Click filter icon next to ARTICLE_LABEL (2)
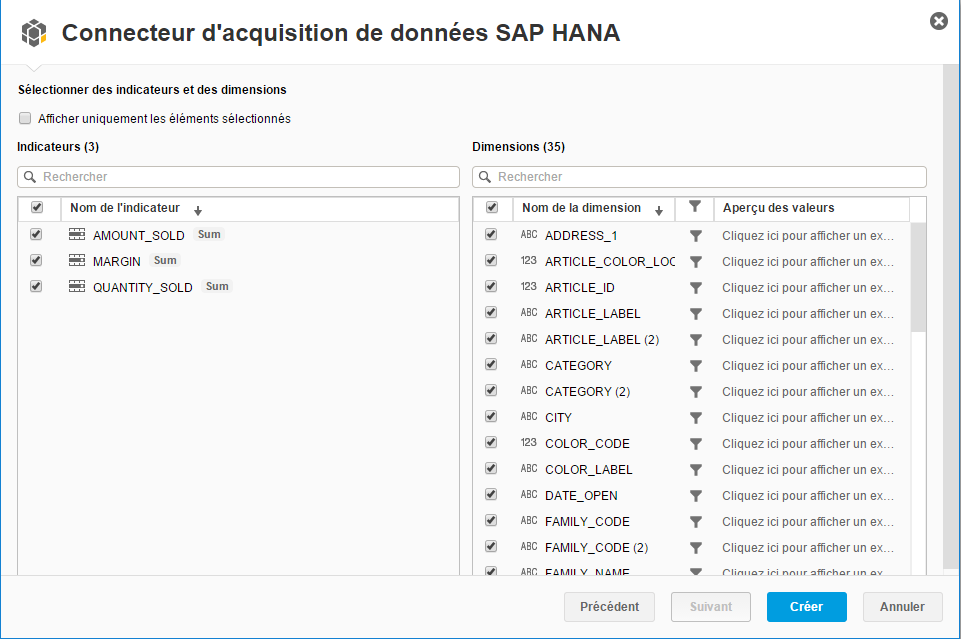The image size is (961, 639). (x=696, y=339)
